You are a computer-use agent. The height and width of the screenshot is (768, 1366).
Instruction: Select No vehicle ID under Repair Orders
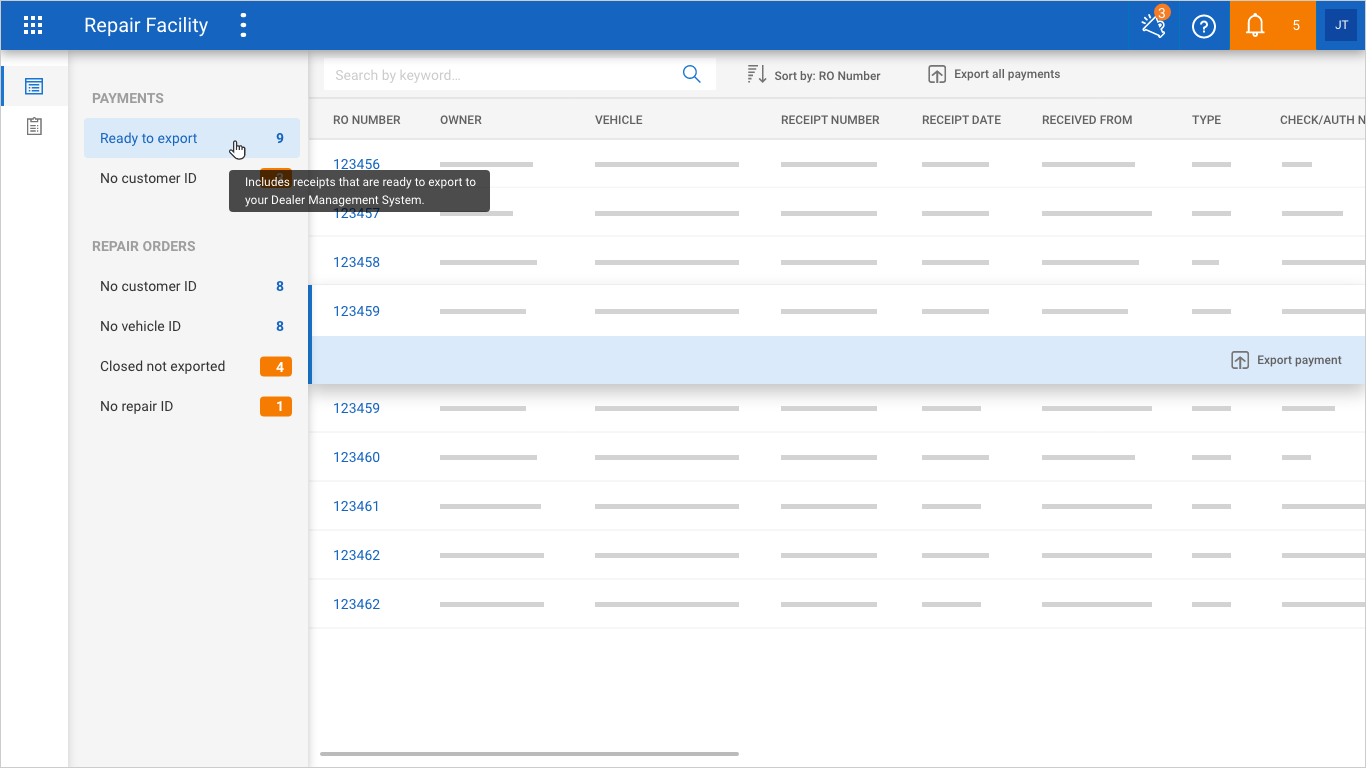[141, 326]
